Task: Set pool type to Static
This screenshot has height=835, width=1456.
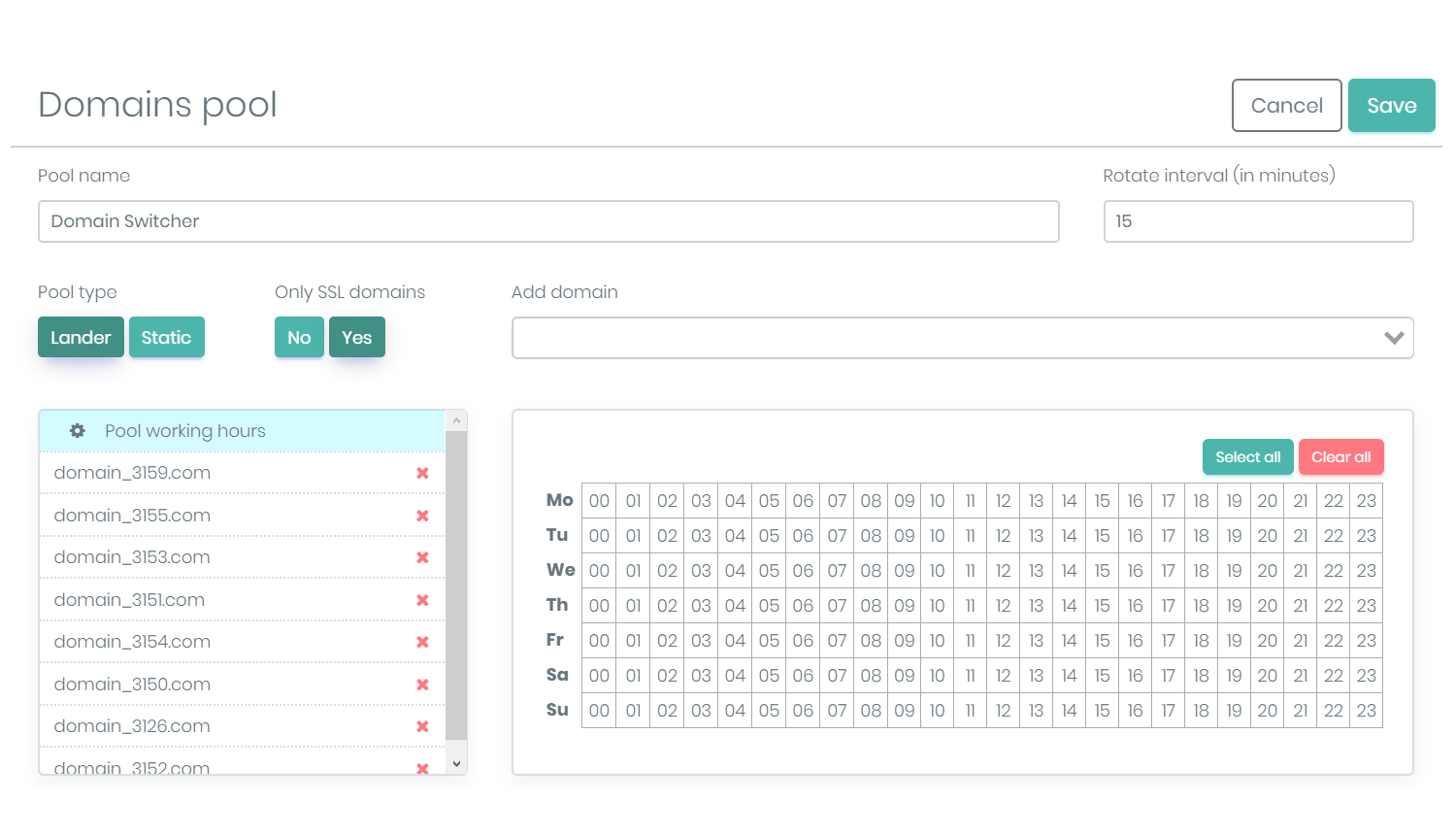Action: tap(166, 338)
